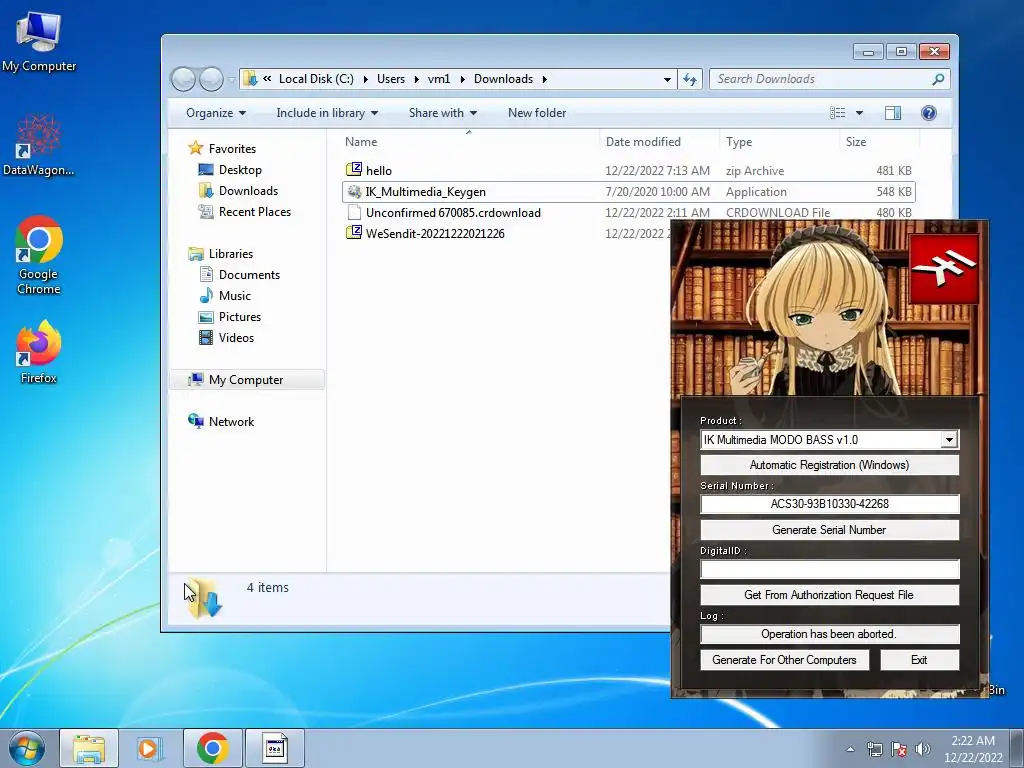Open the Videos library
The width and height of the screenshot is (1024, 768).
[x=236, y=338]
